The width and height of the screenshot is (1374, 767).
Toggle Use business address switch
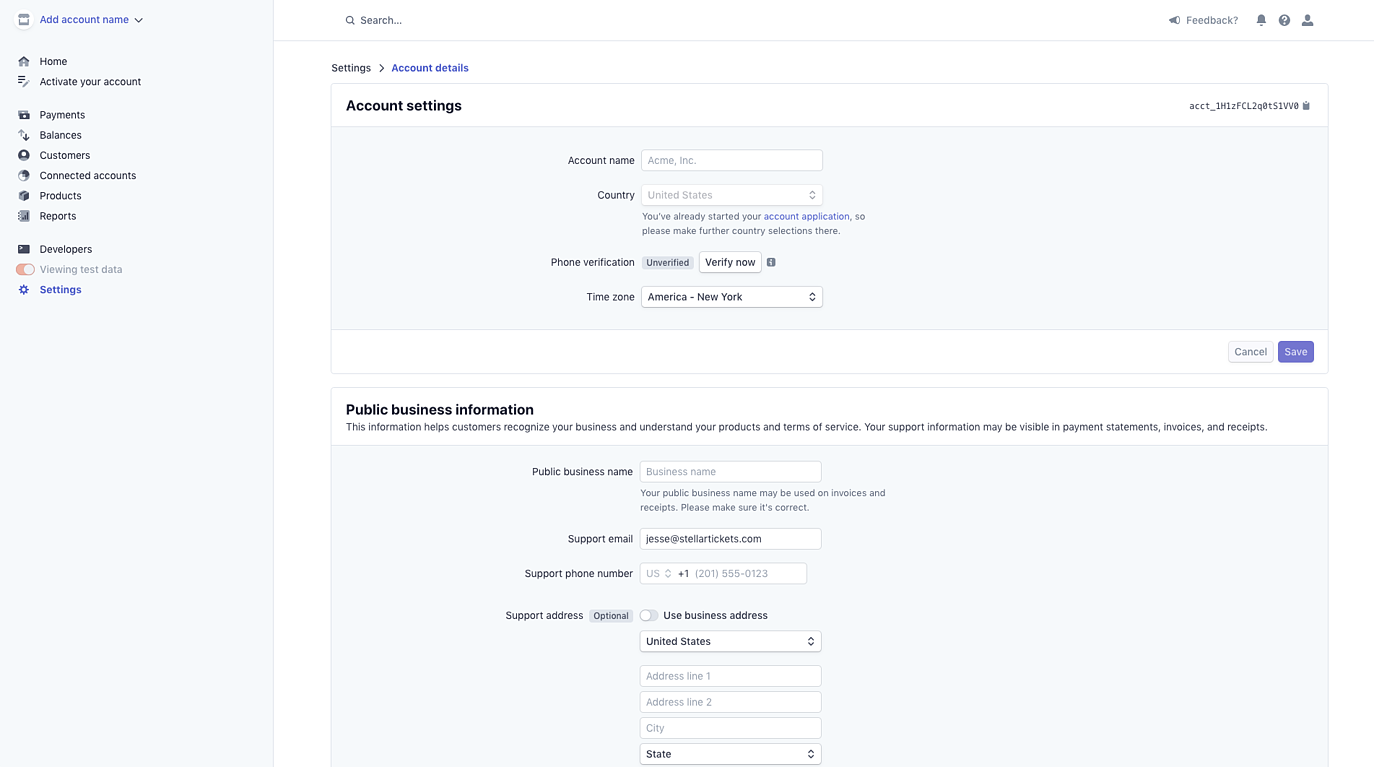pyautogui.click(x=649, y=616)
